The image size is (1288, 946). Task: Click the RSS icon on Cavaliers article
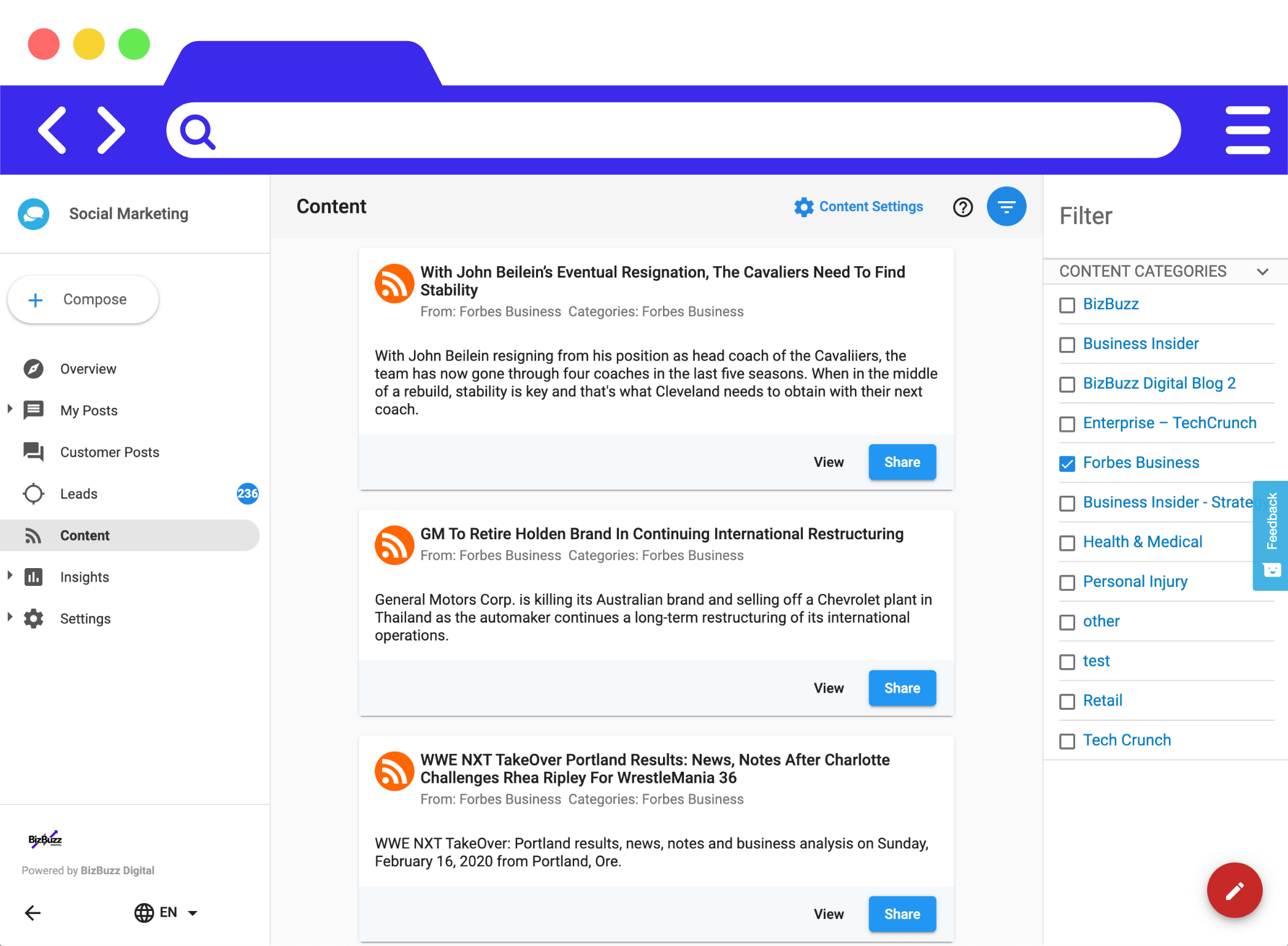click(394, 283)
